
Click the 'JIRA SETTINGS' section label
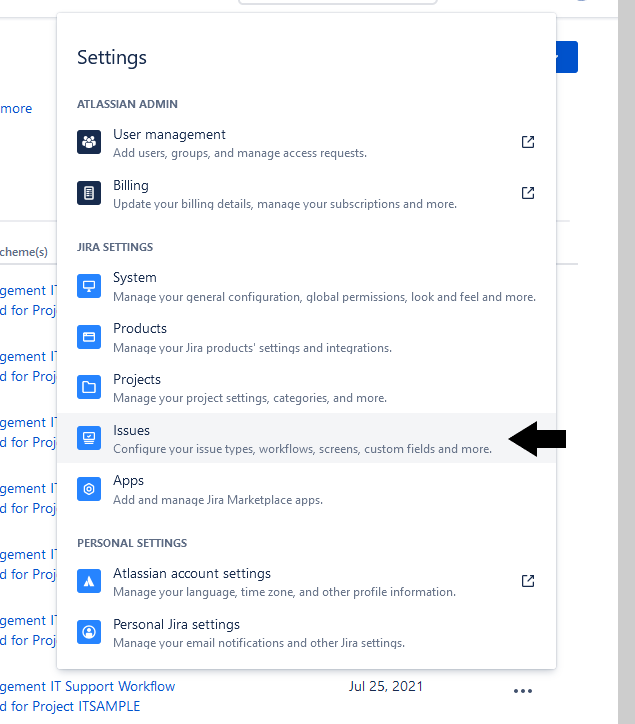115,247
